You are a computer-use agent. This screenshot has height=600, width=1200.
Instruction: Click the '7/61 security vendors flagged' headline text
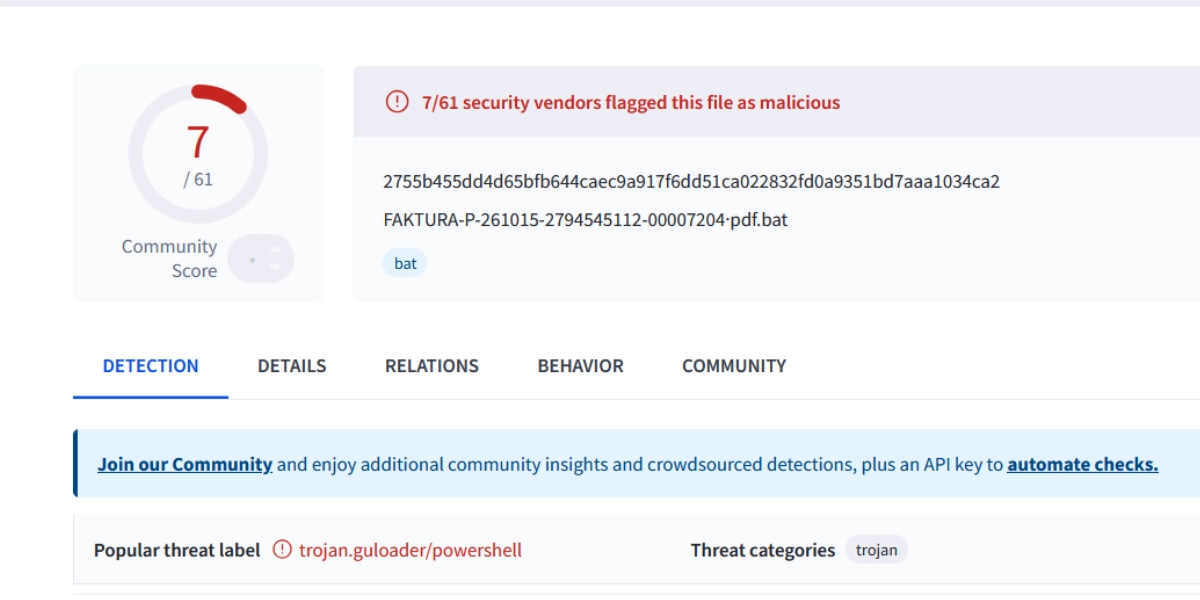(x=631, y=102)
